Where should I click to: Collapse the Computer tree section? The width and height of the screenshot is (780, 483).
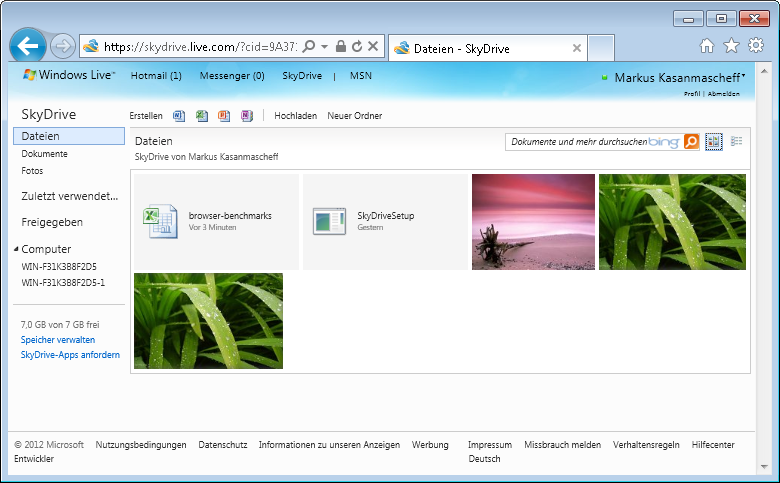point(16,250)
